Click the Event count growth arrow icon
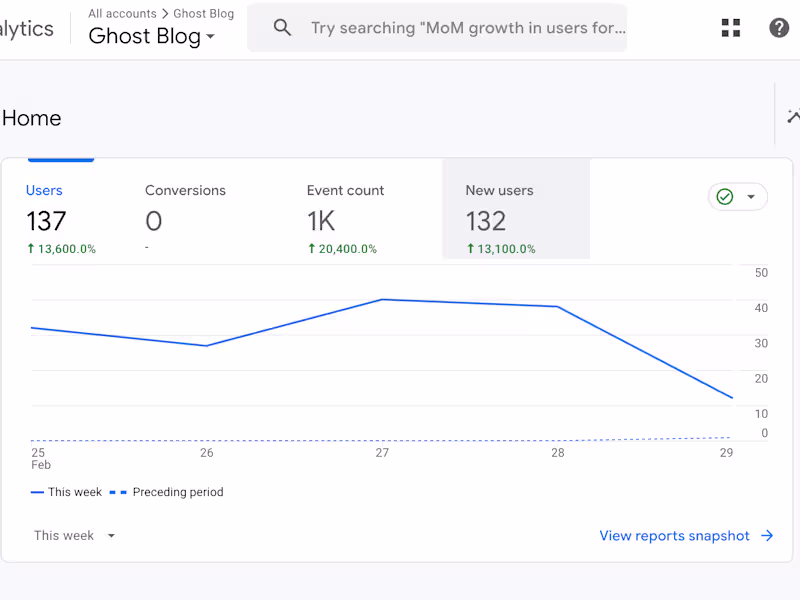Image resolution: width=800 pixels, height=600 pixels. pyautogui.click(x=312, y=248)
